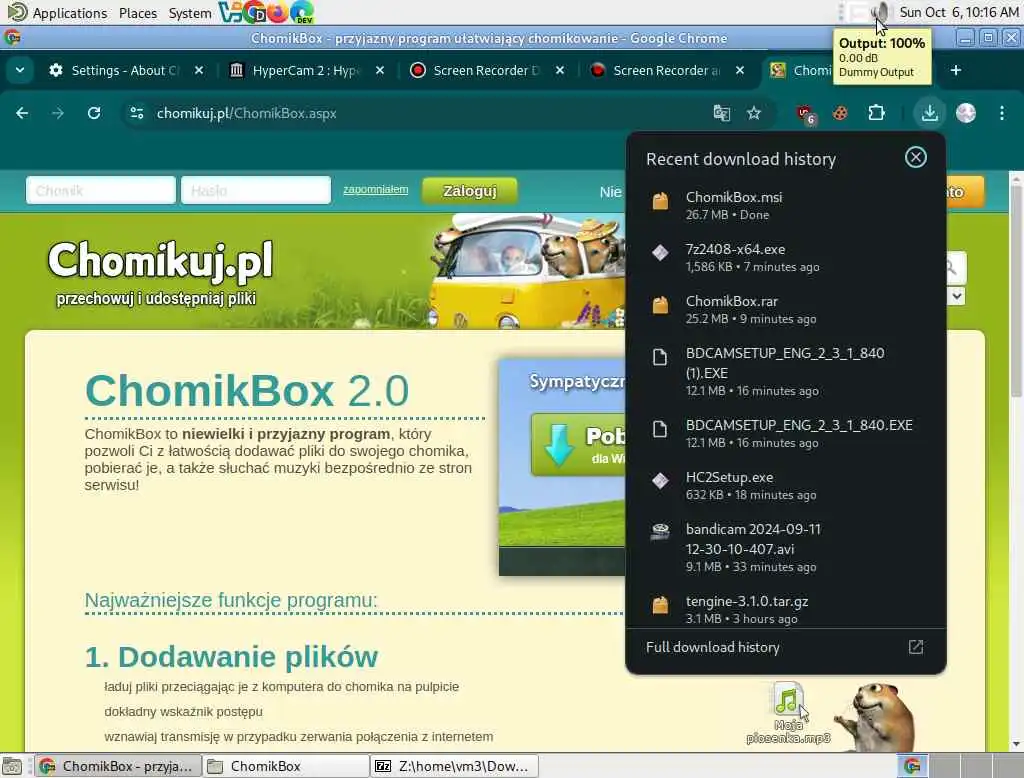Click the ChomikBox.msi file icon
Screen dimensions: 1024x778
point(660,201)
